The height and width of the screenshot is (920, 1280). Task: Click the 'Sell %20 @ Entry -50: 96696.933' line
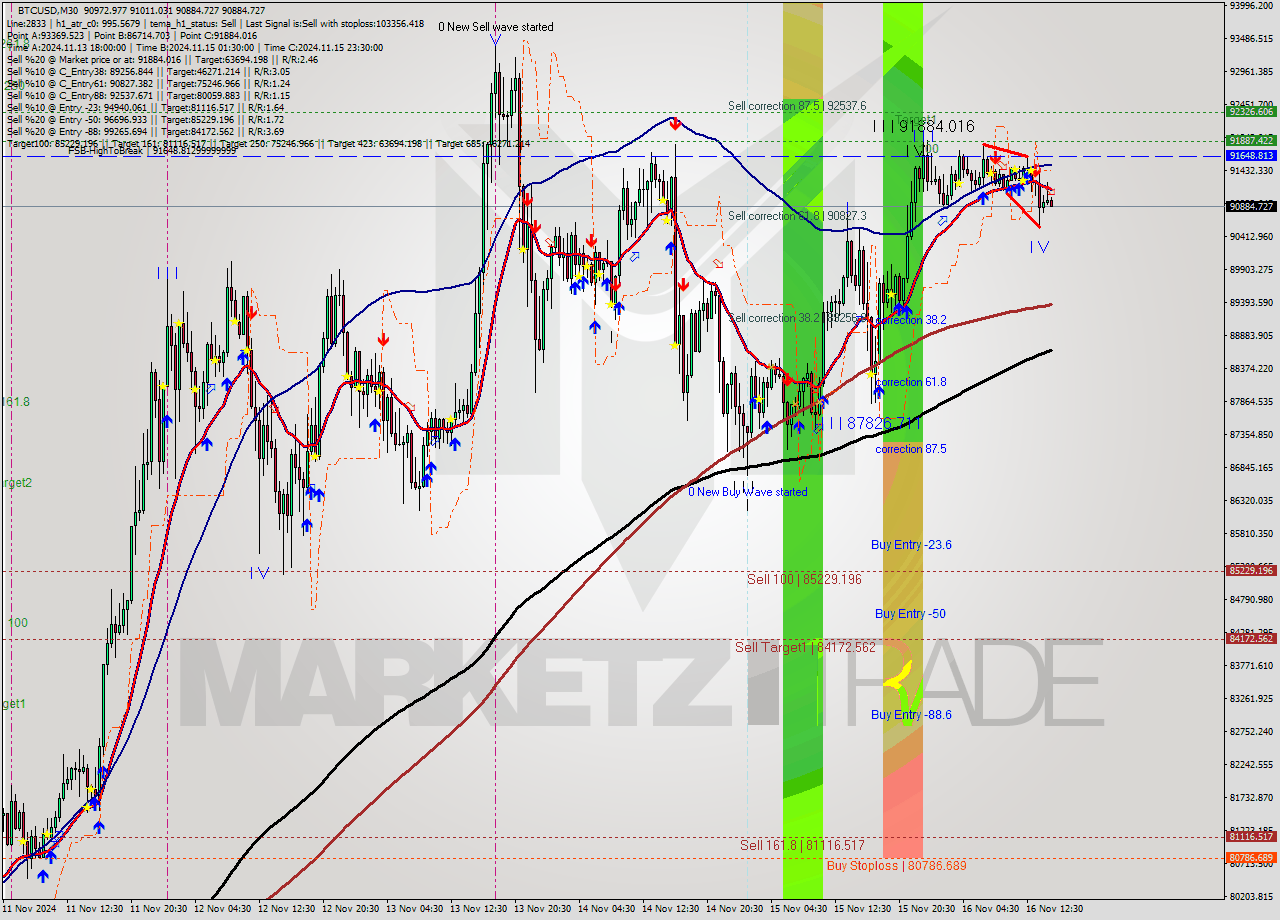coord(145,119)
